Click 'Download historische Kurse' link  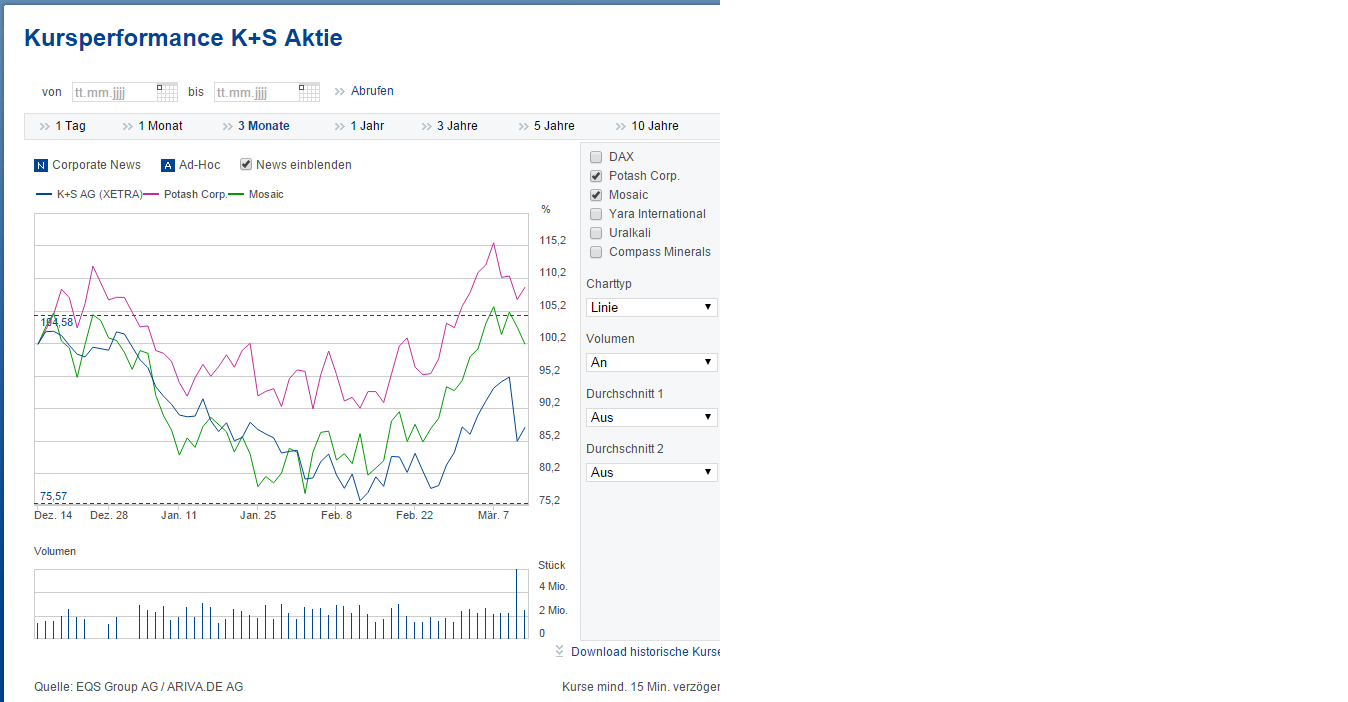[x=645, y=652]
